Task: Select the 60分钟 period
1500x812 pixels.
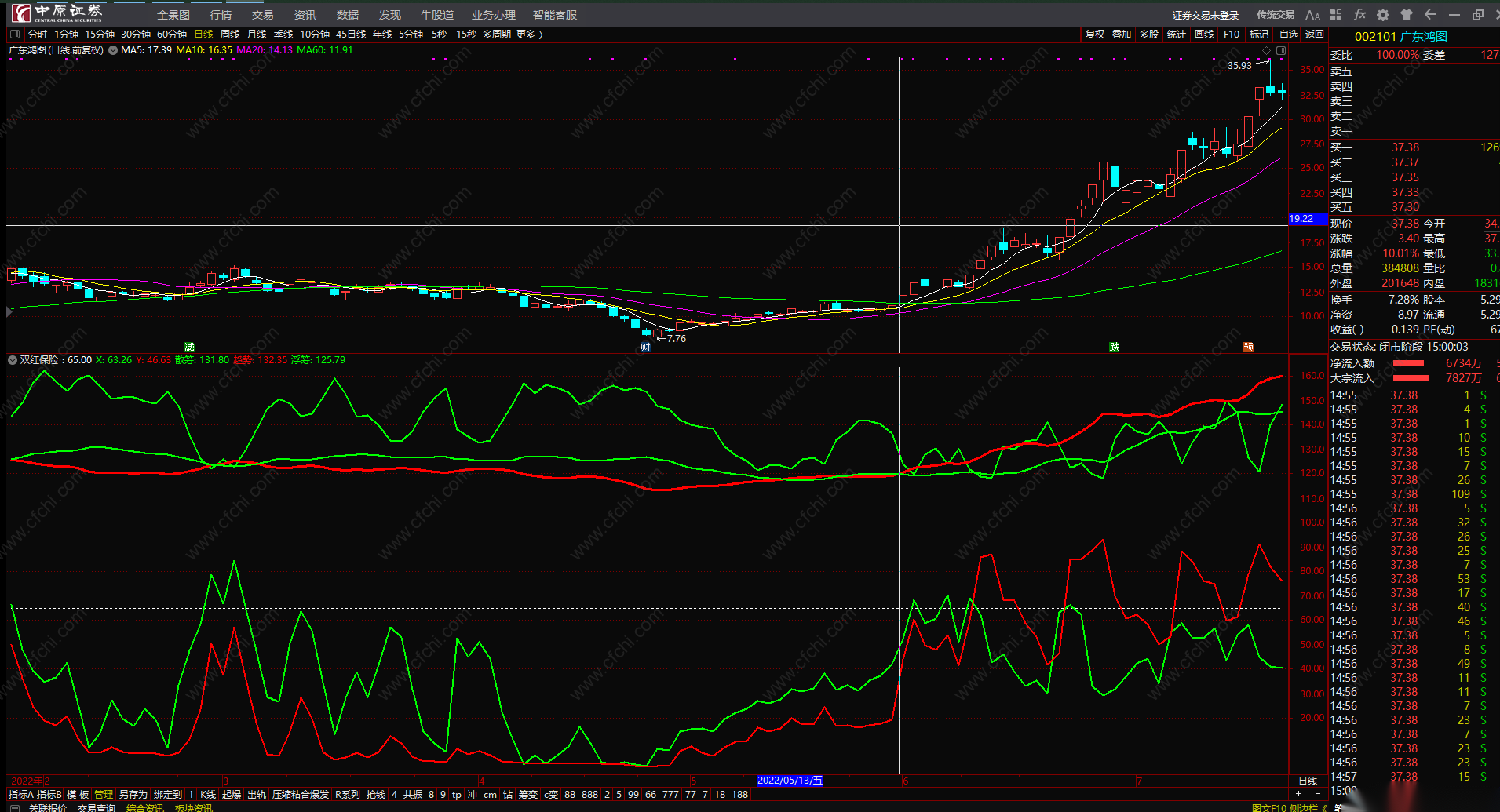Action: pos(172,35)
